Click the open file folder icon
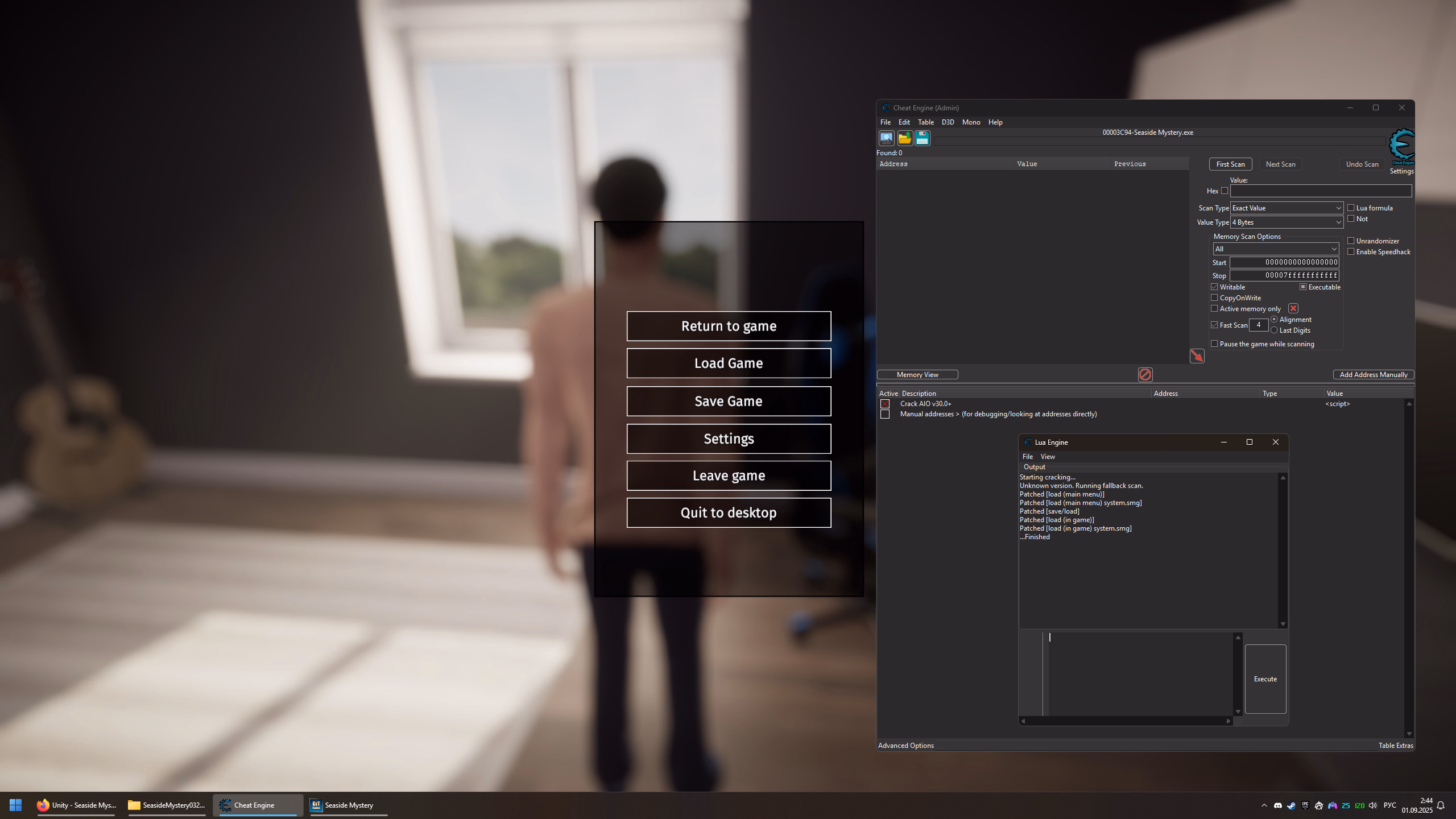1456x819 pixels. tap(904, 138)
